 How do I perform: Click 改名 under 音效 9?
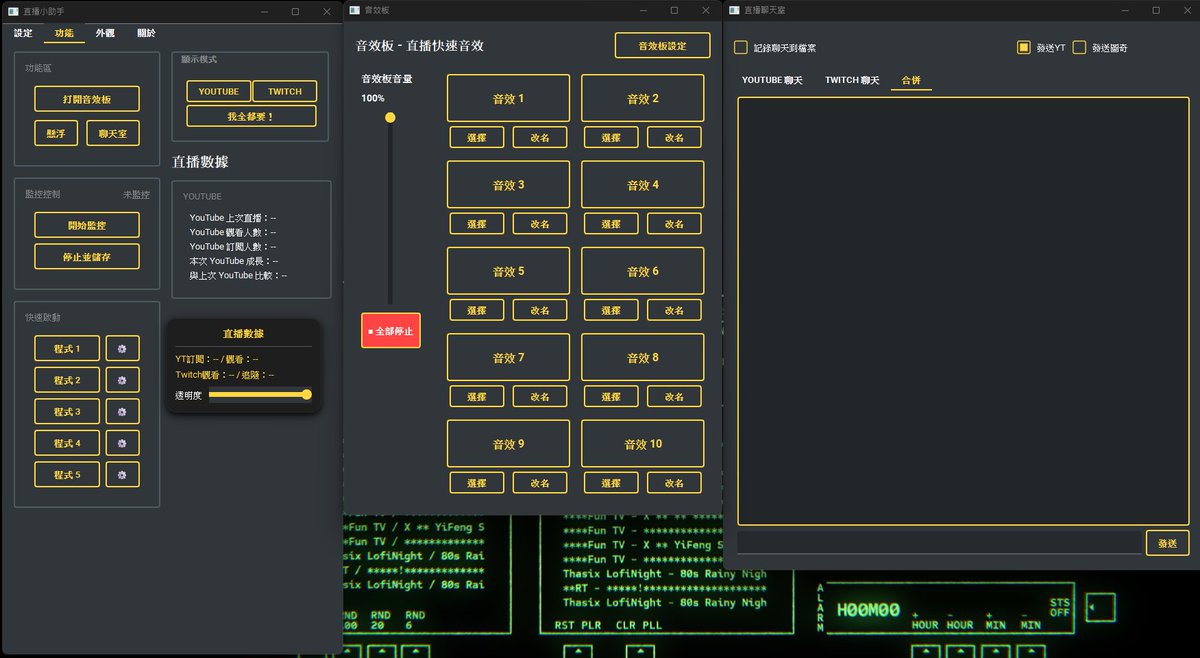coord(540,483)
